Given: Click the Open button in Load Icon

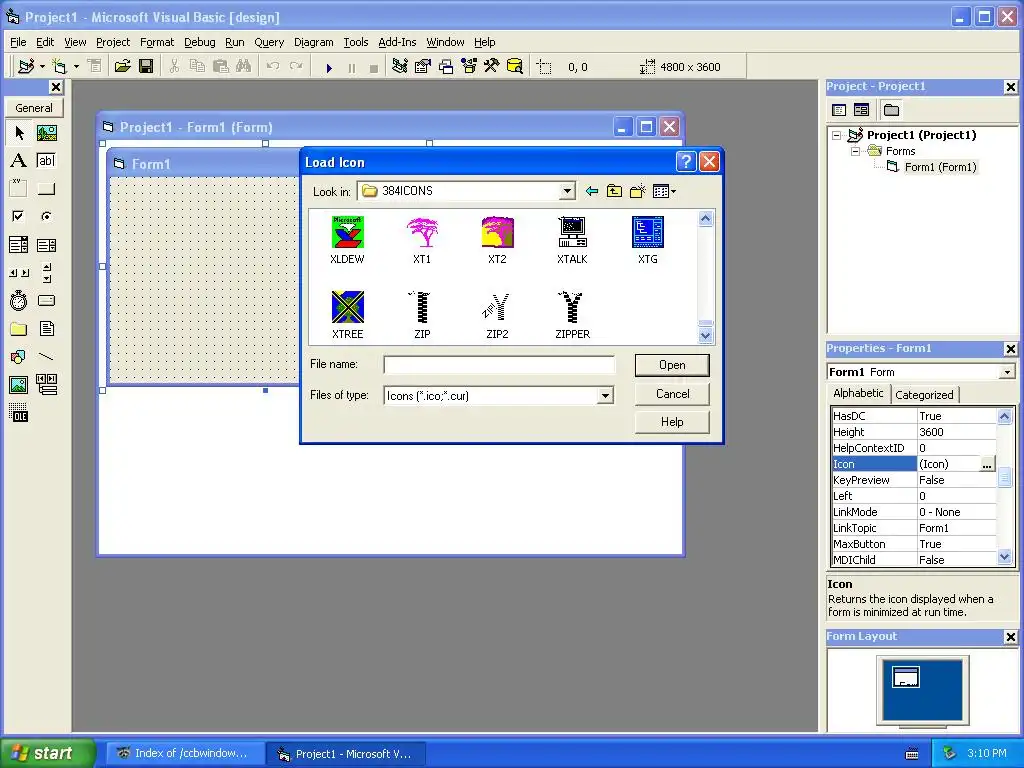Looking at the screenshot, I should click(672, 365).
